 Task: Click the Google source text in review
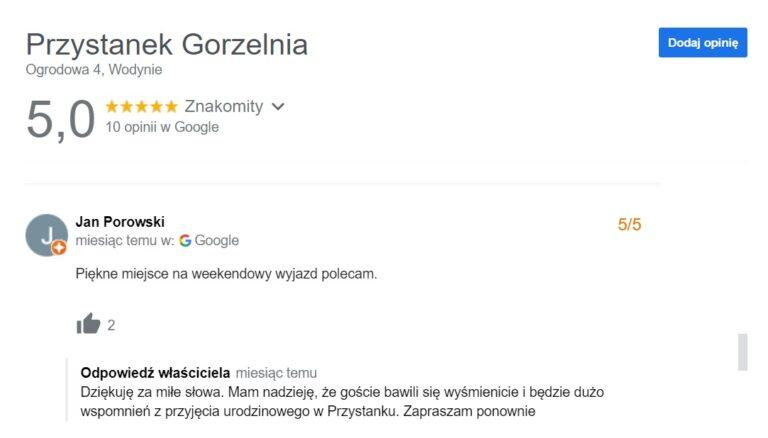216,241
